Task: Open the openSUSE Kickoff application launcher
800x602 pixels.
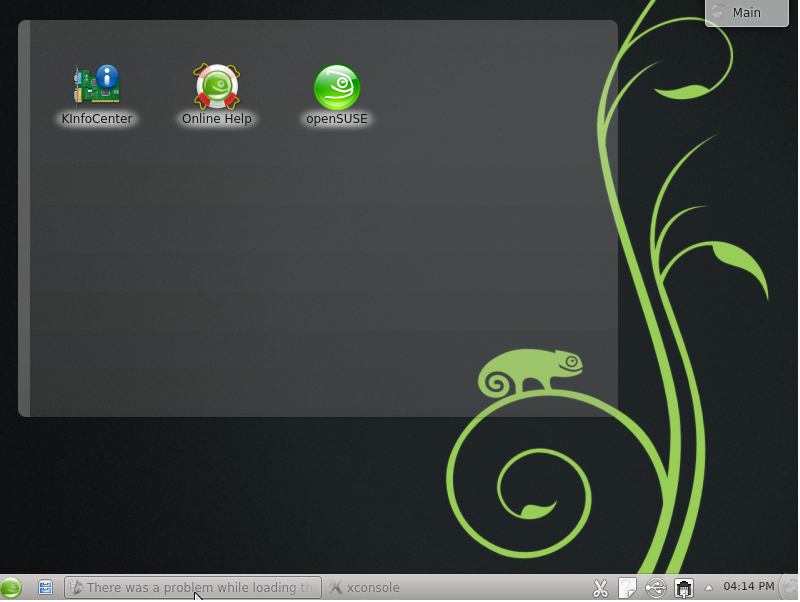Action: coord(11,588)
